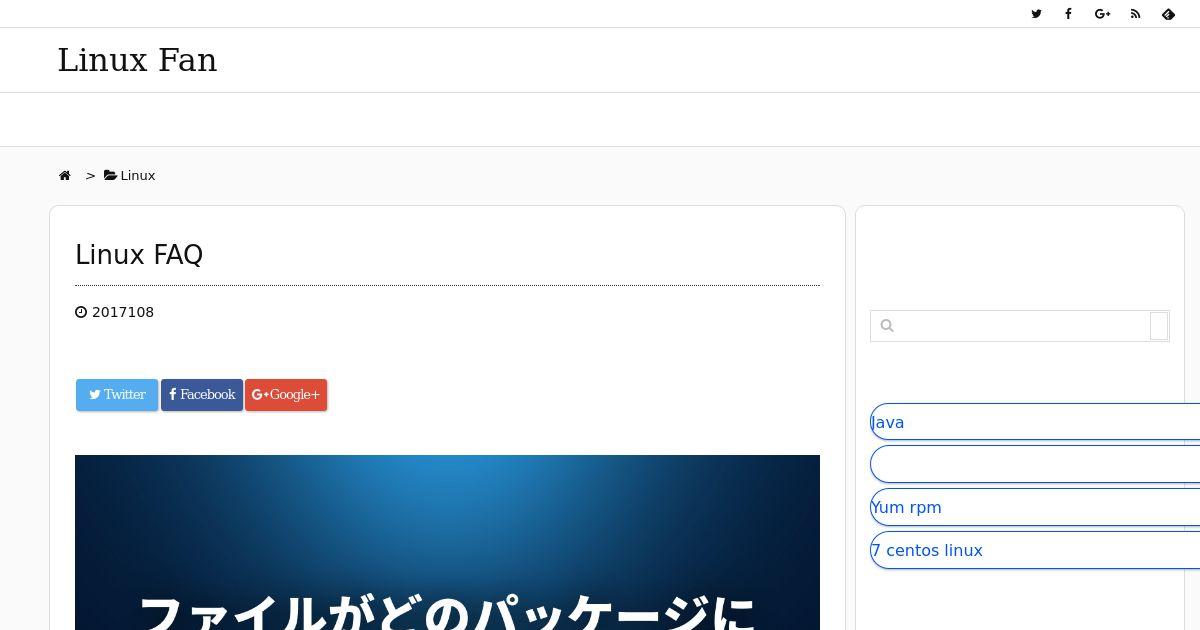Share the article with Facebook button
The width and height of the screenshot is (1200, 630).
coord(202,395)
